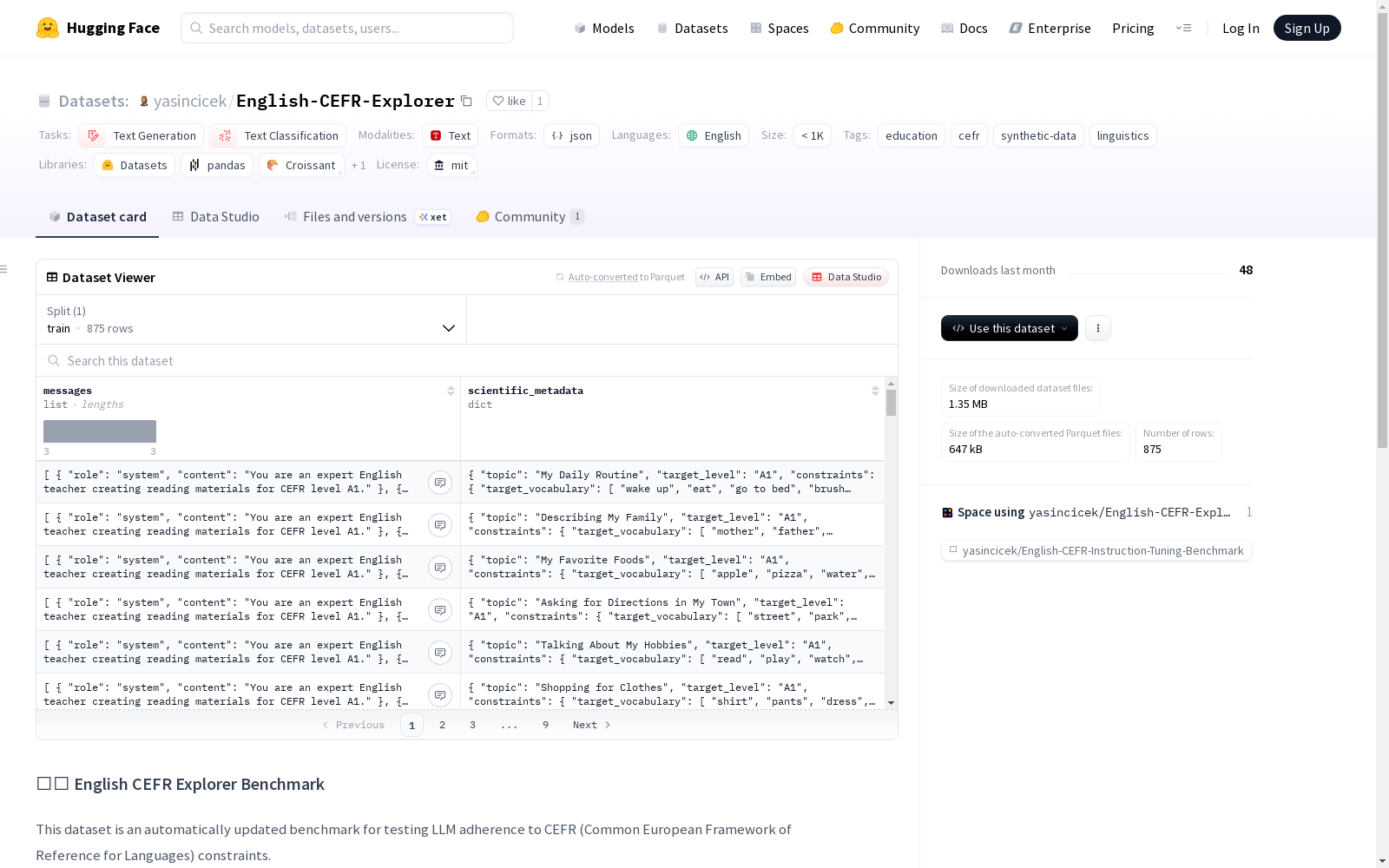Open the Spaces page
The image size is (1389, 868).
pyautogui.click(x=780, y=28)
